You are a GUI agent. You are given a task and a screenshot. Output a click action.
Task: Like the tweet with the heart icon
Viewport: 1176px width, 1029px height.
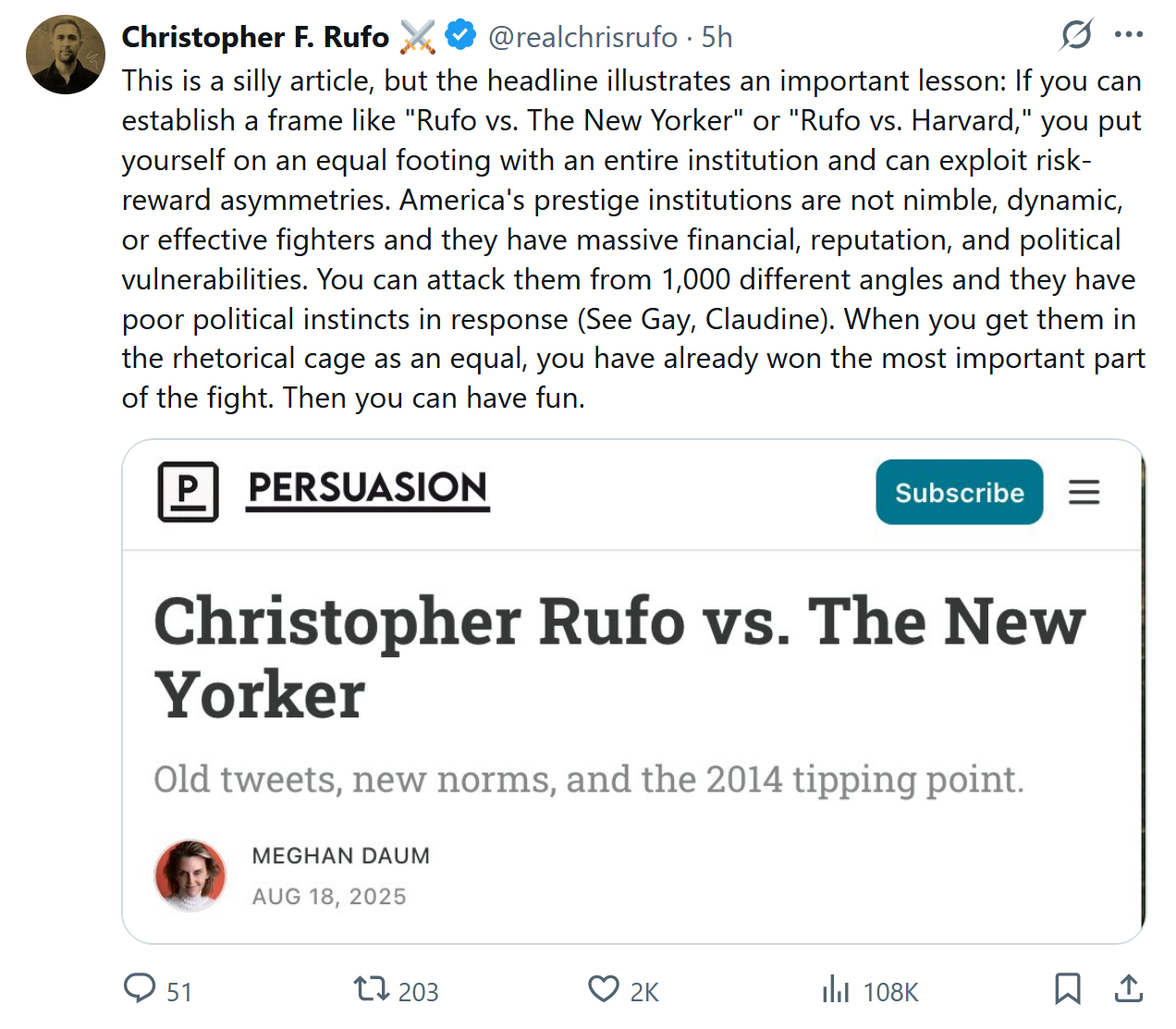pos(604,989)
